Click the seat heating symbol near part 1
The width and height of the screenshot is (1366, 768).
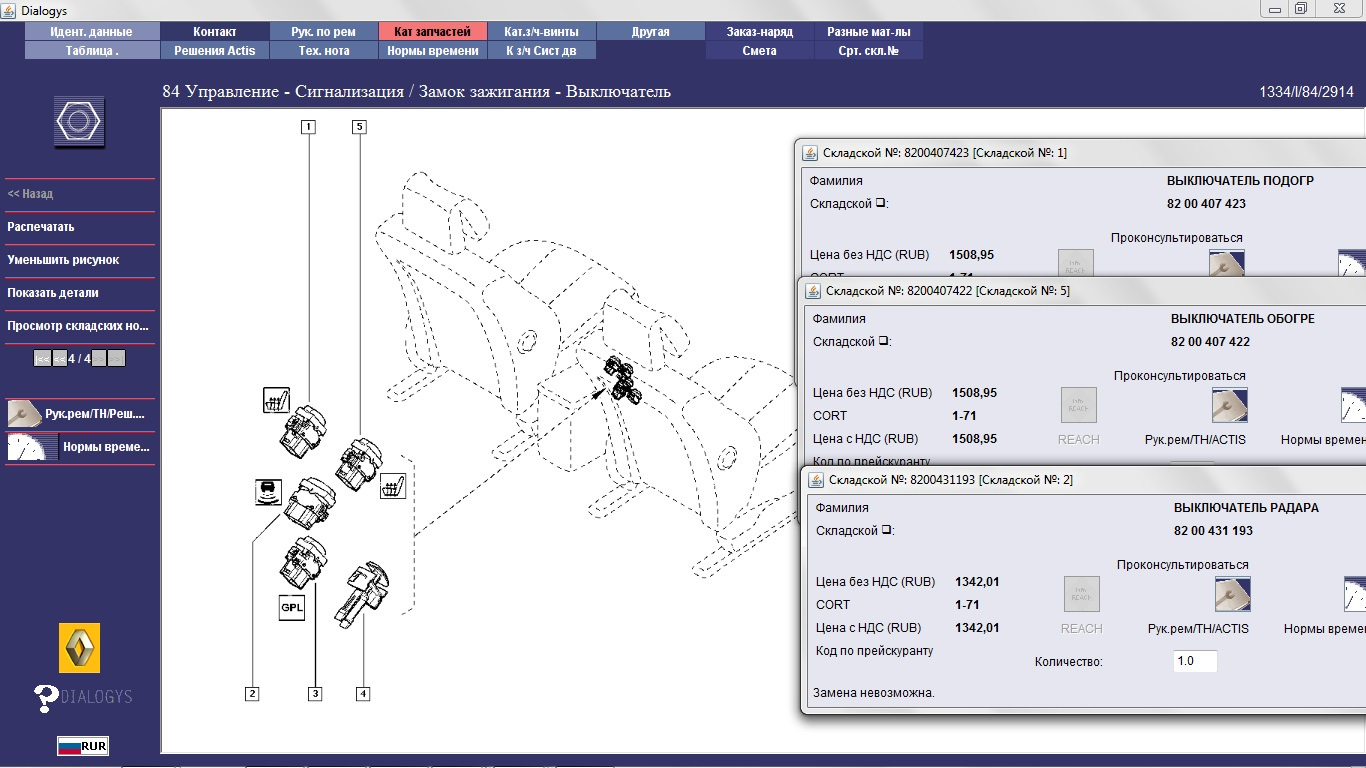point(277,401)
